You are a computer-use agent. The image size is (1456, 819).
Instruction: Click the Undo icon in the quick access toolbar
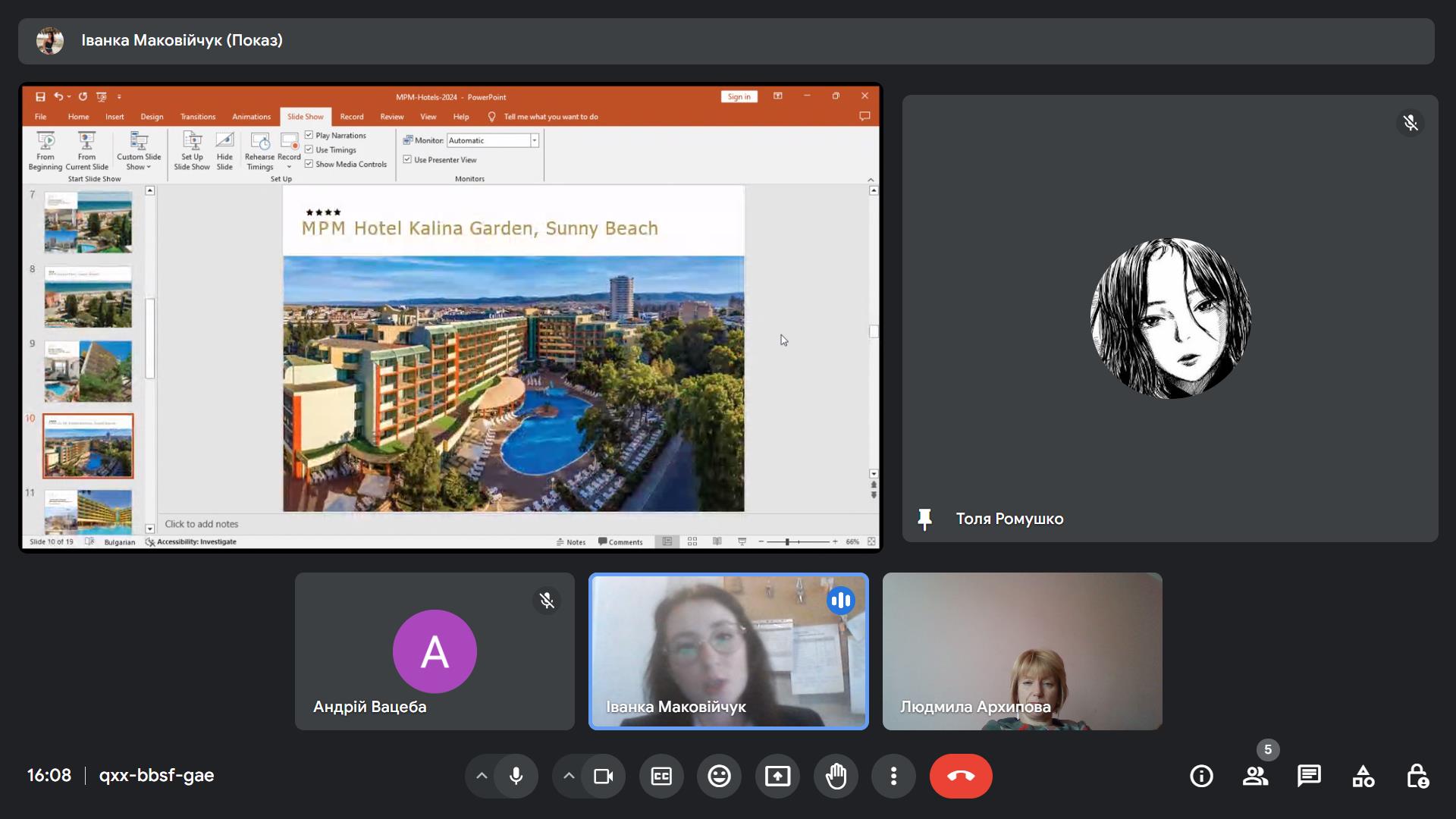58,96
